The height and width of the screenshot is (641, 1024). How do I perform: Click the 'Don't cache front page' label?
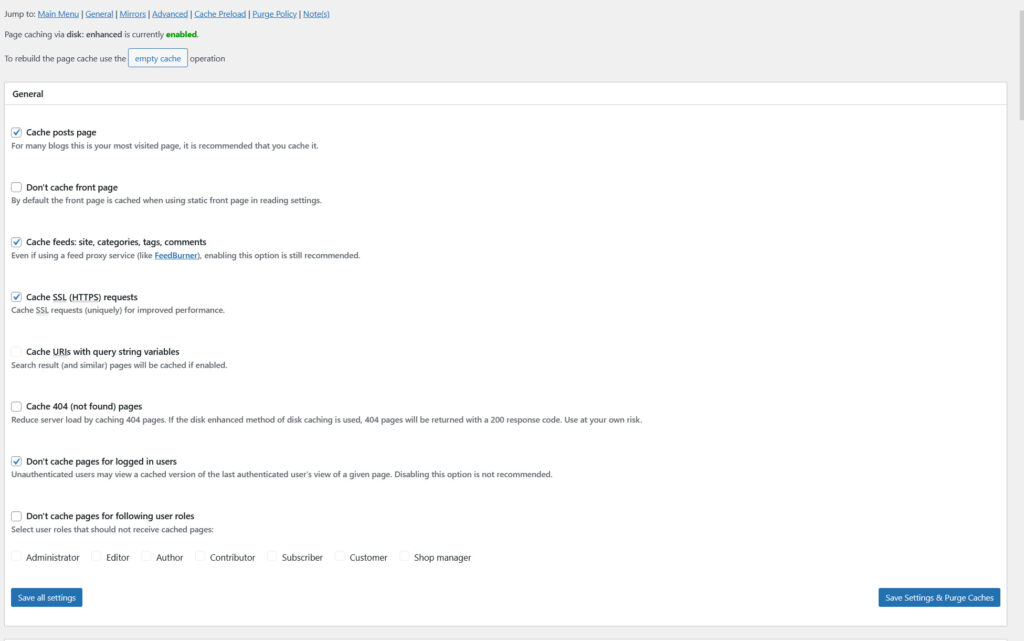click(72, 187)
